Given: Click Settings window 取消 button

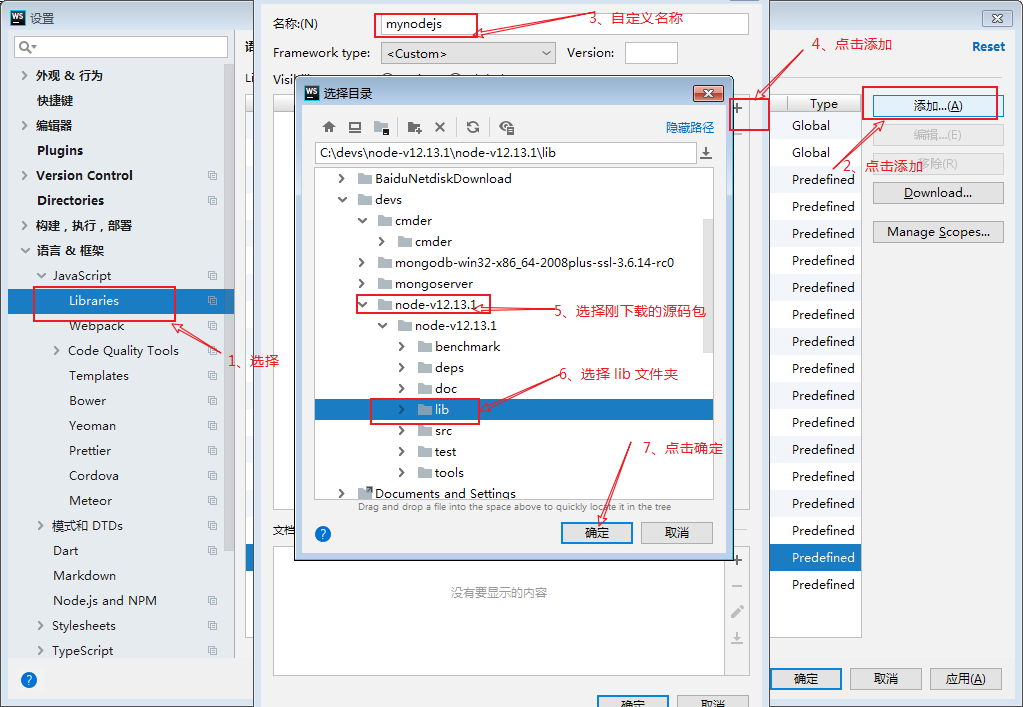Looking at the screenshot, I should click(x=885, y=679).
